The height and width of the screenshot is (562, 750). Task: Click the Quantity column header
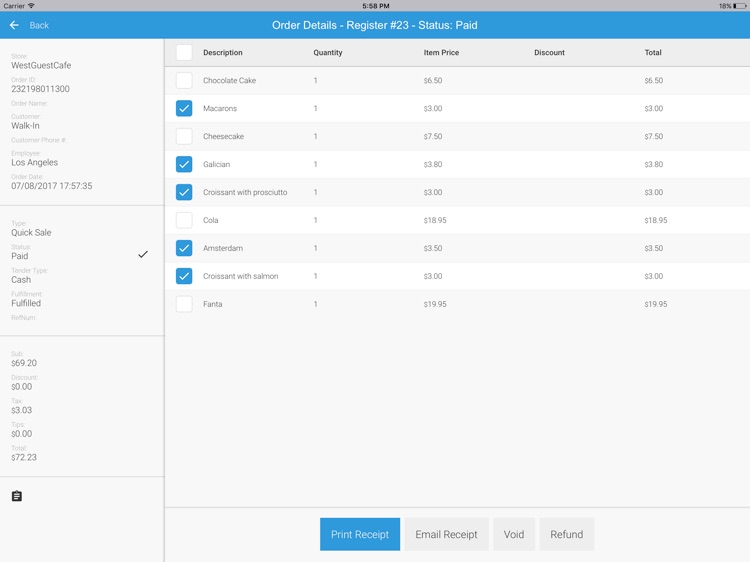point(328,53)
